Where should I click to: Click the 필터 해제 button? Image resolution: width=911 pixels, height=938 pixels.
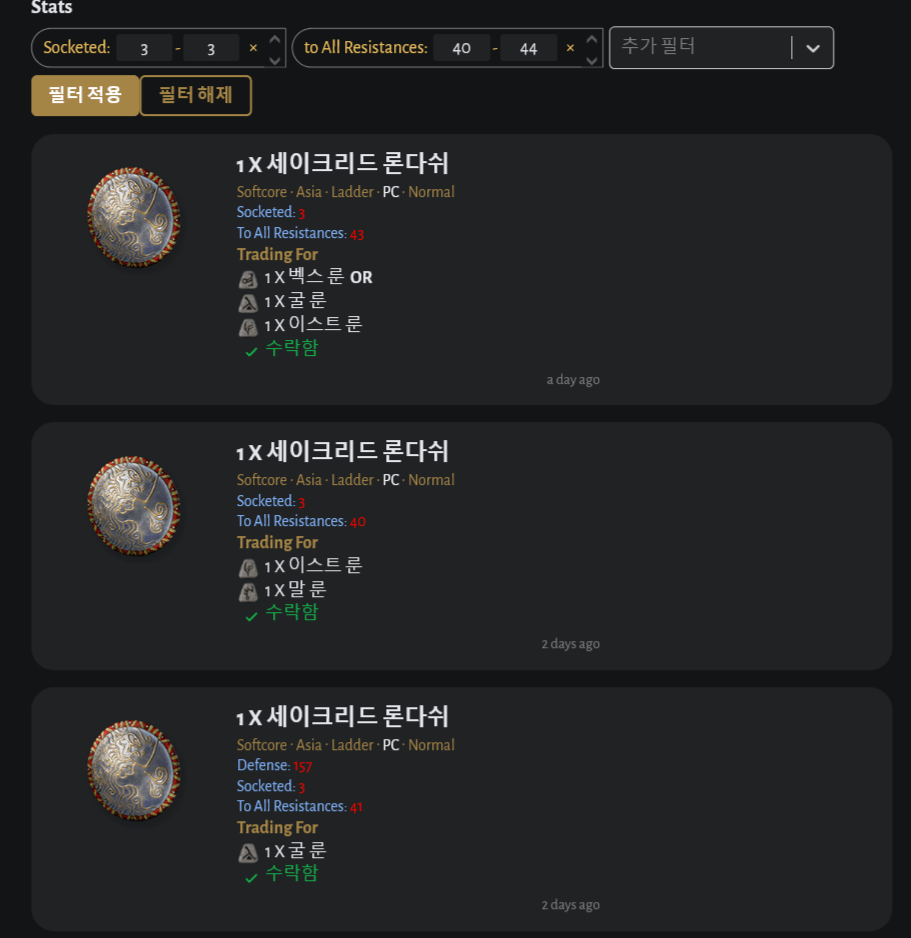pyautogui.click(x=195, y=96)
